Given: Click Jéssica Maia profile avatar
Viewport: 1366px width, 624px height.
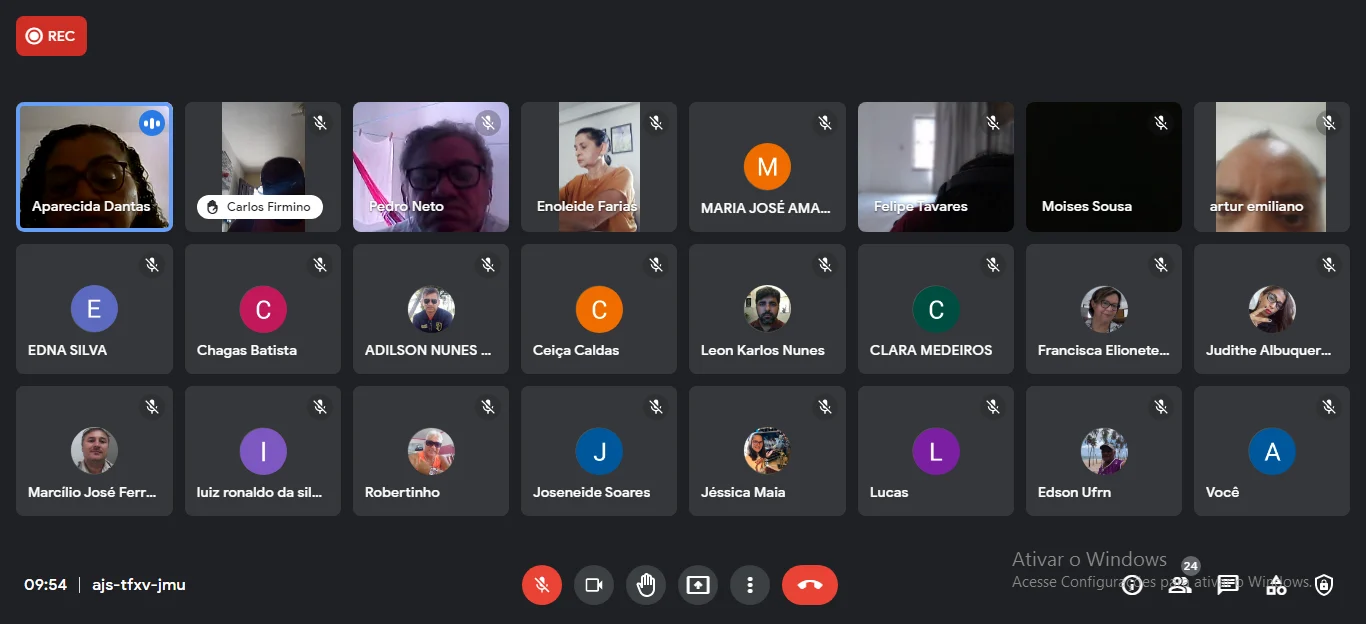Looking at the screenshot, I should coord(767,451).
